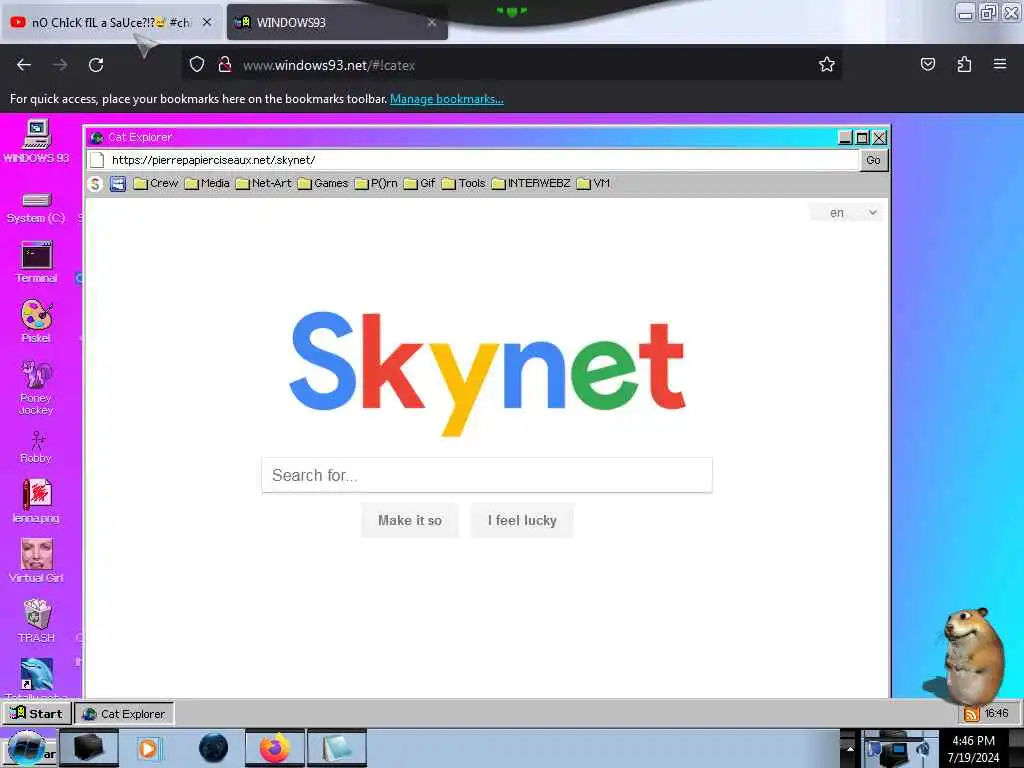Open the Gif bookmarks folder

point(419,184)
